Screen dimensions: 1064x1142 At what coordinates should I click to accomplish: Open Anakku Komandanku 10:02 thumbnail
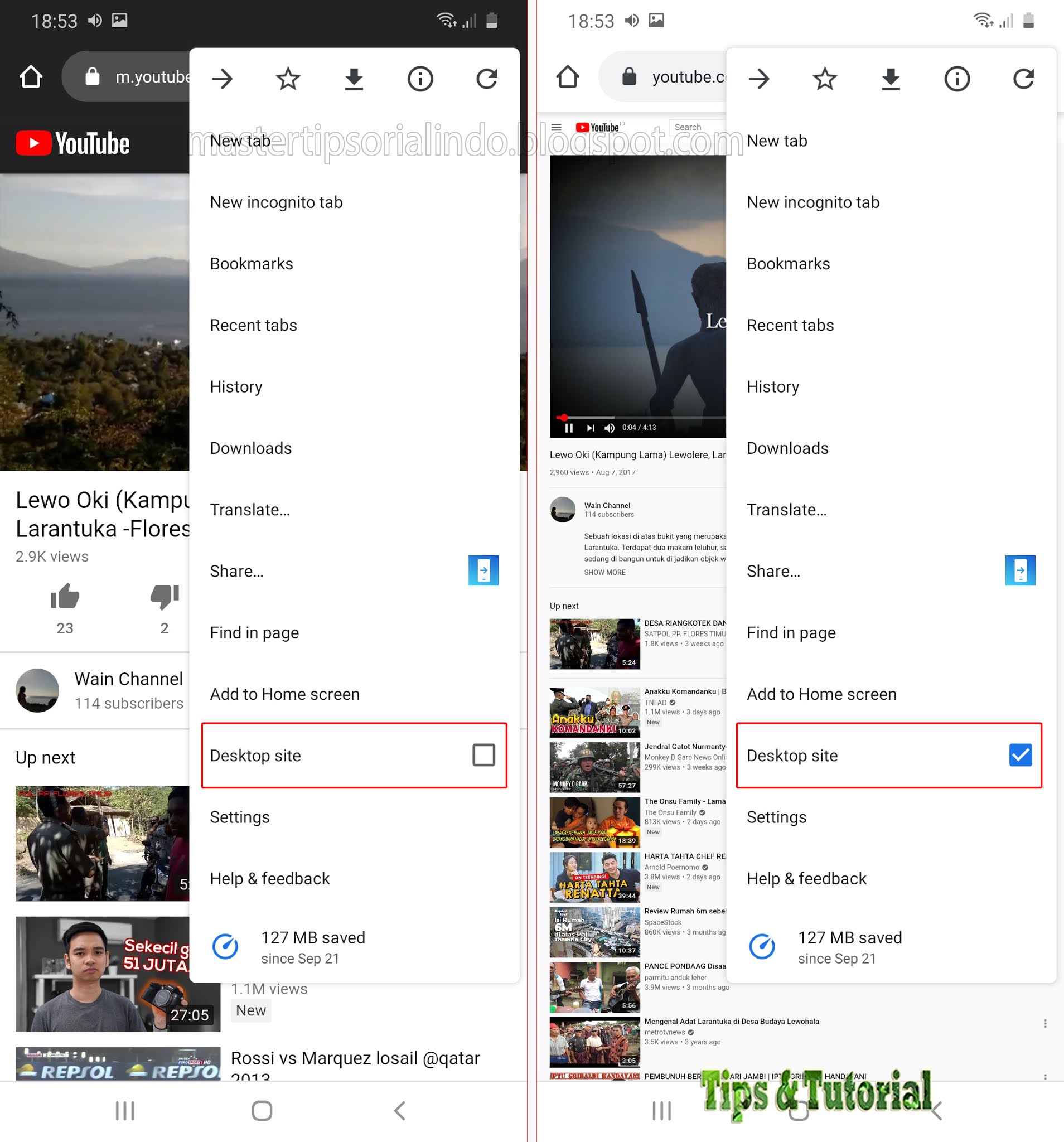tap(594, 712)
